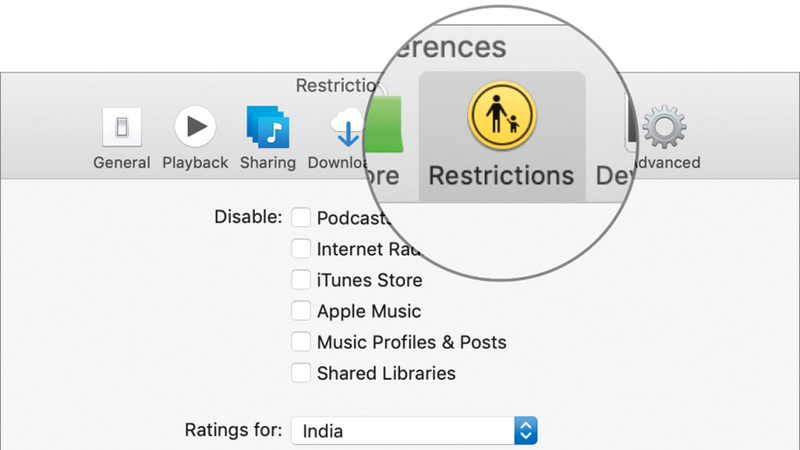
Task: Toggle the Shared Libraries checkbox
Action: click(x=301, y=373)
